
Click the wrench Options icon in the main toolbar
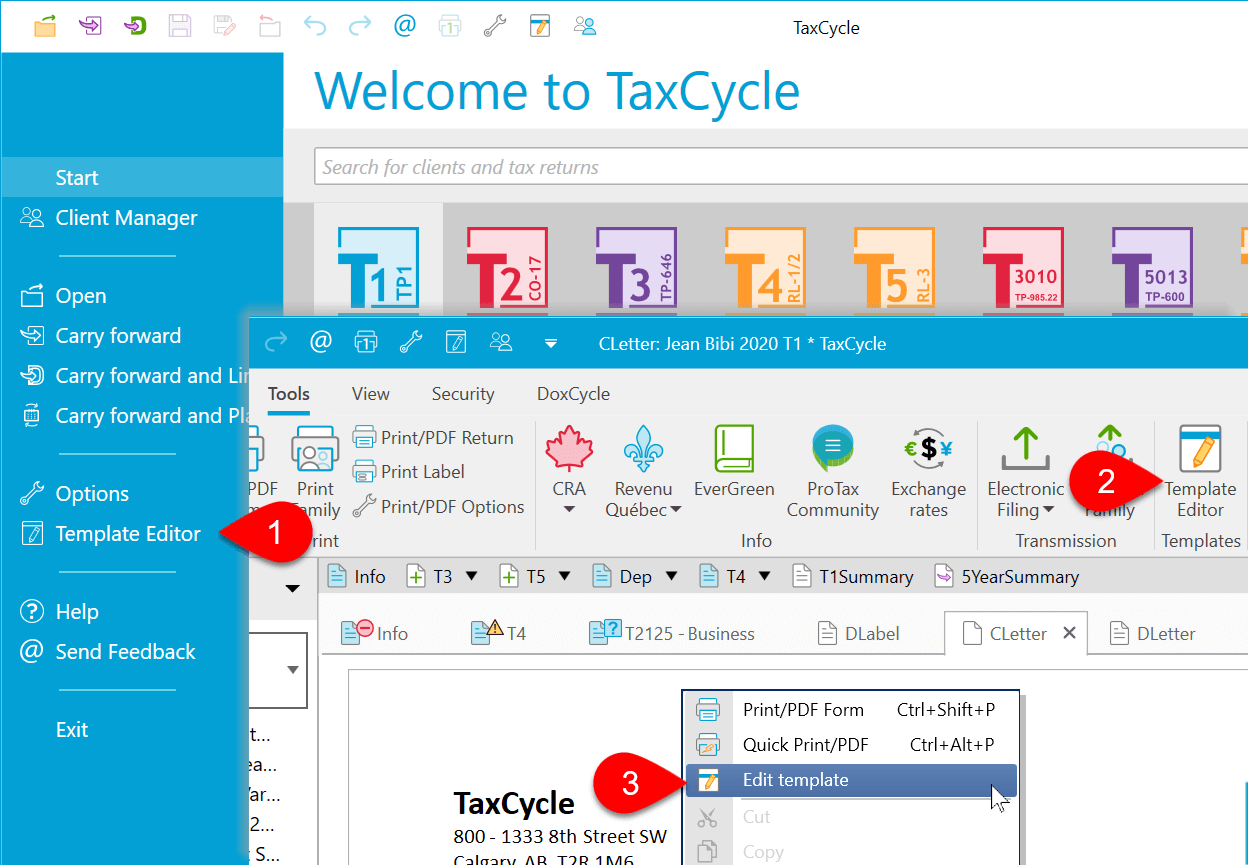point(495,26)
